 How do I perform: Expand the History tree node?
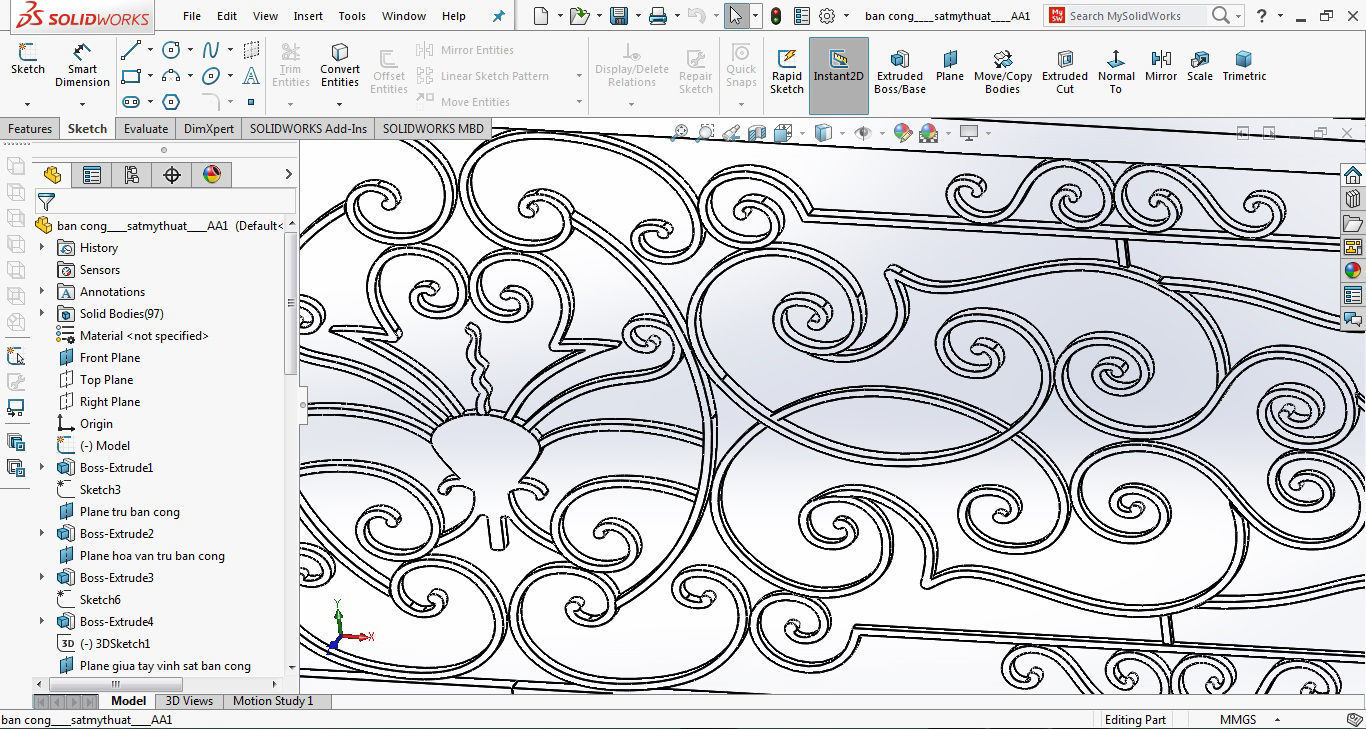point(42,248)
